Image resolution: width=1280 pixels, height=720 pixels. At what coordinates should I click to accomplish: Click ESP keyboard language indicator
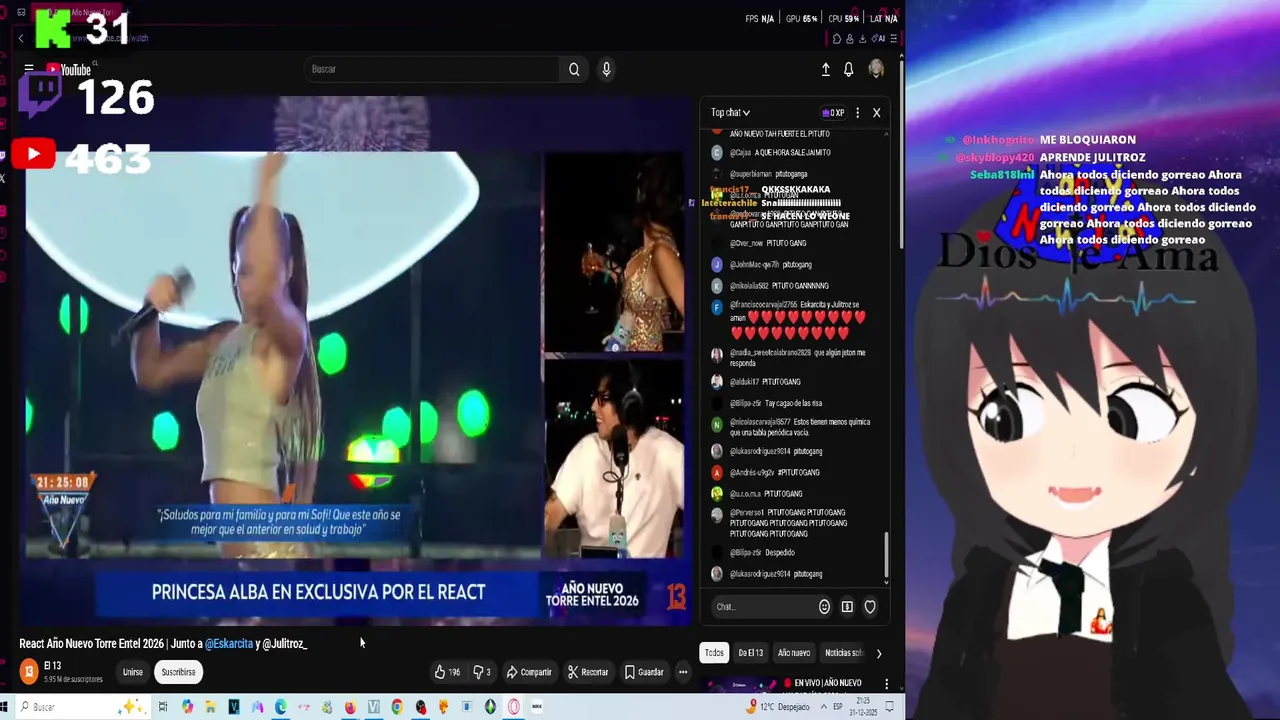click(x=838, y=707)
